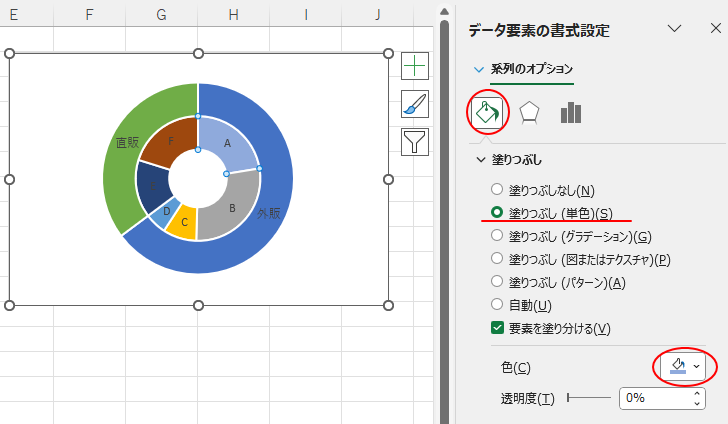Select column header J
This screenshot has width=728, height=424.
pyautogui.click(x=377, y=15)
